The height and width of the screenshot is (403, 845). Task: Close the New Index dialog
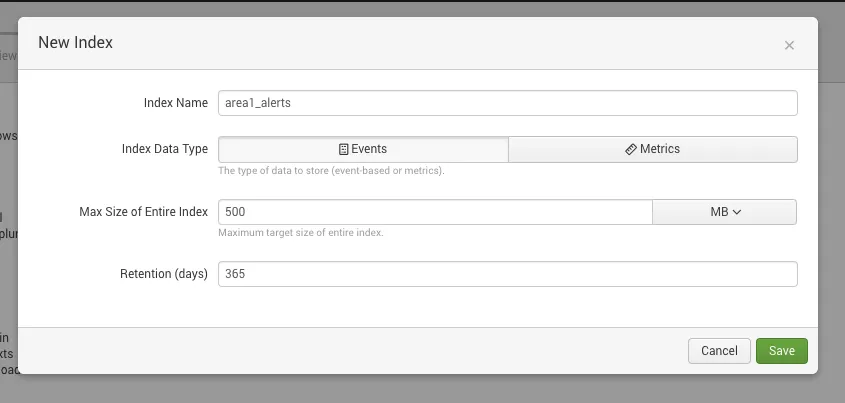click(789, 45)
